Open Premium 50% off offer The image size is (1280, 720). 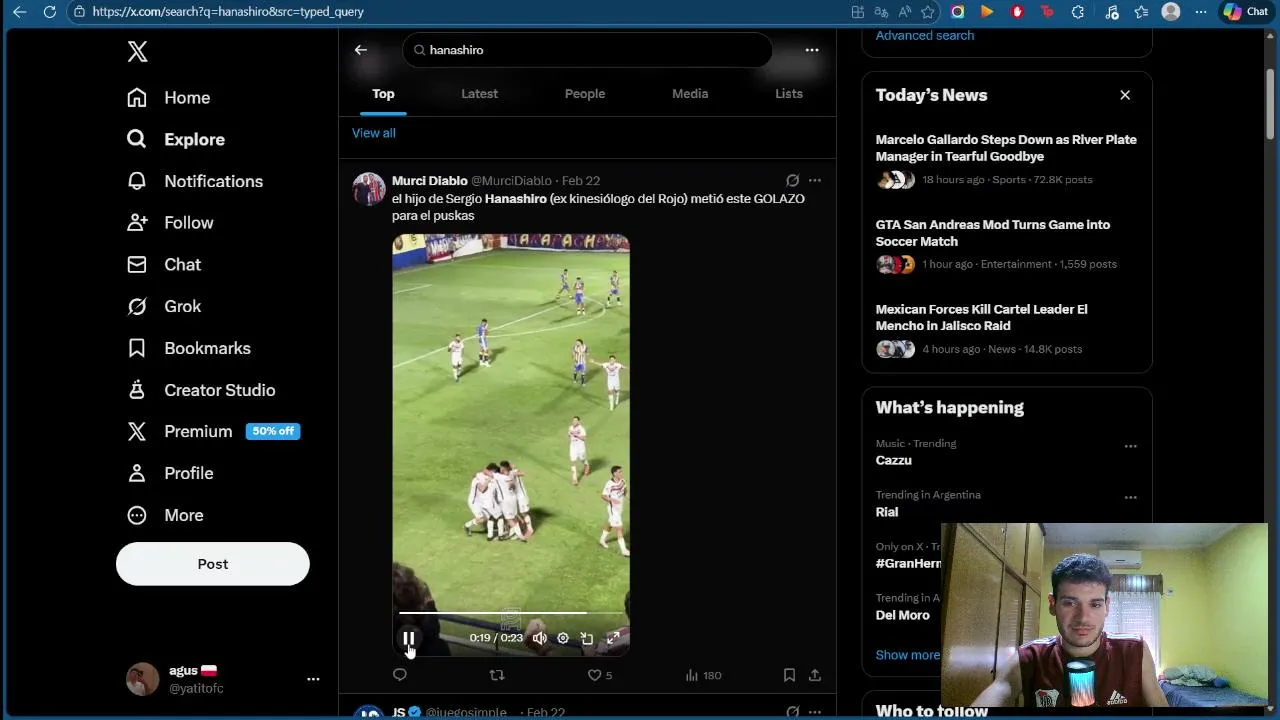213,431
